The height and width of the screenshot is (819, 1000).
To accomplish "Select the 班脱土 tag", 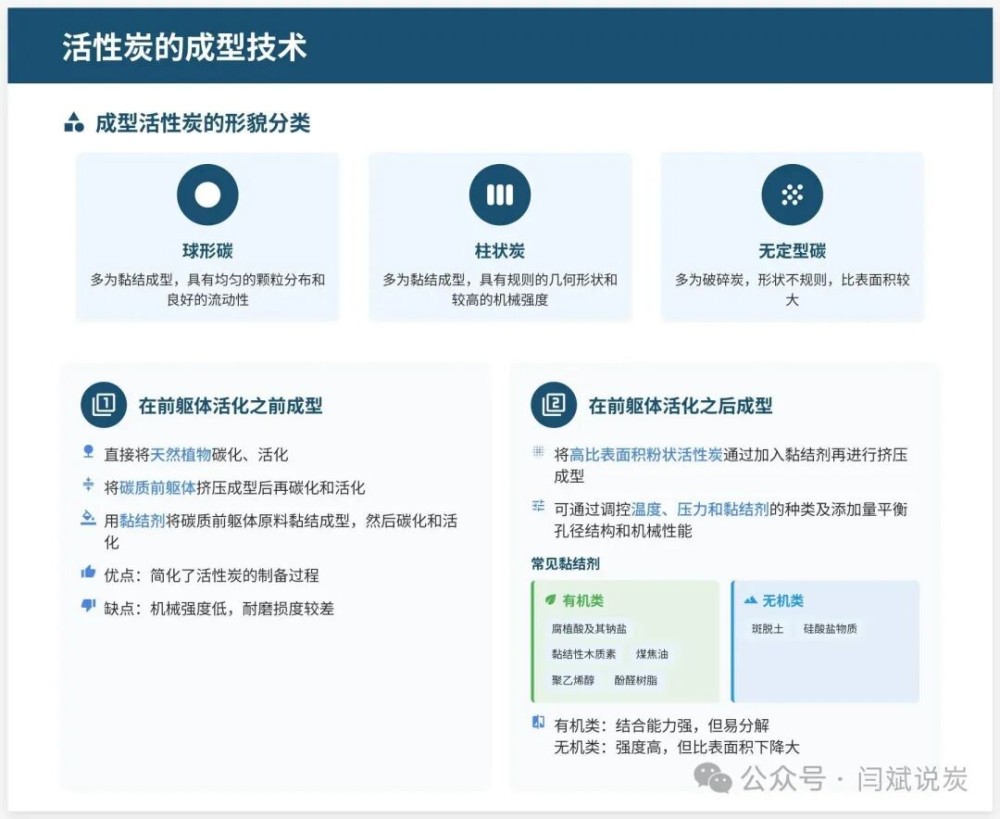I will coord(768,629).
